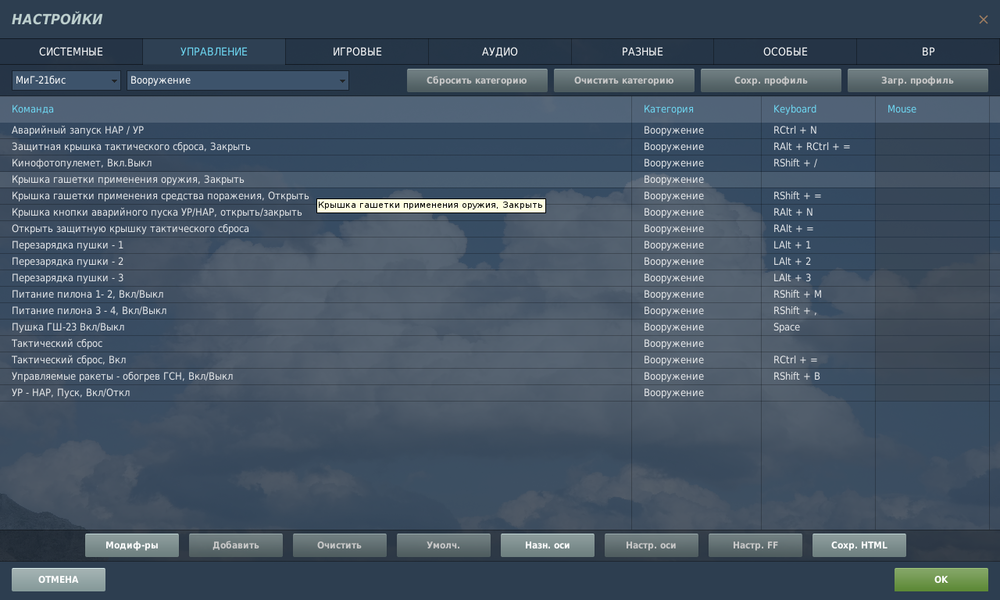The image size is (1000, 600).
Task: Select row Крышка гашетки применения средства поражения, Открыть
Action: (x=495, y=196)
